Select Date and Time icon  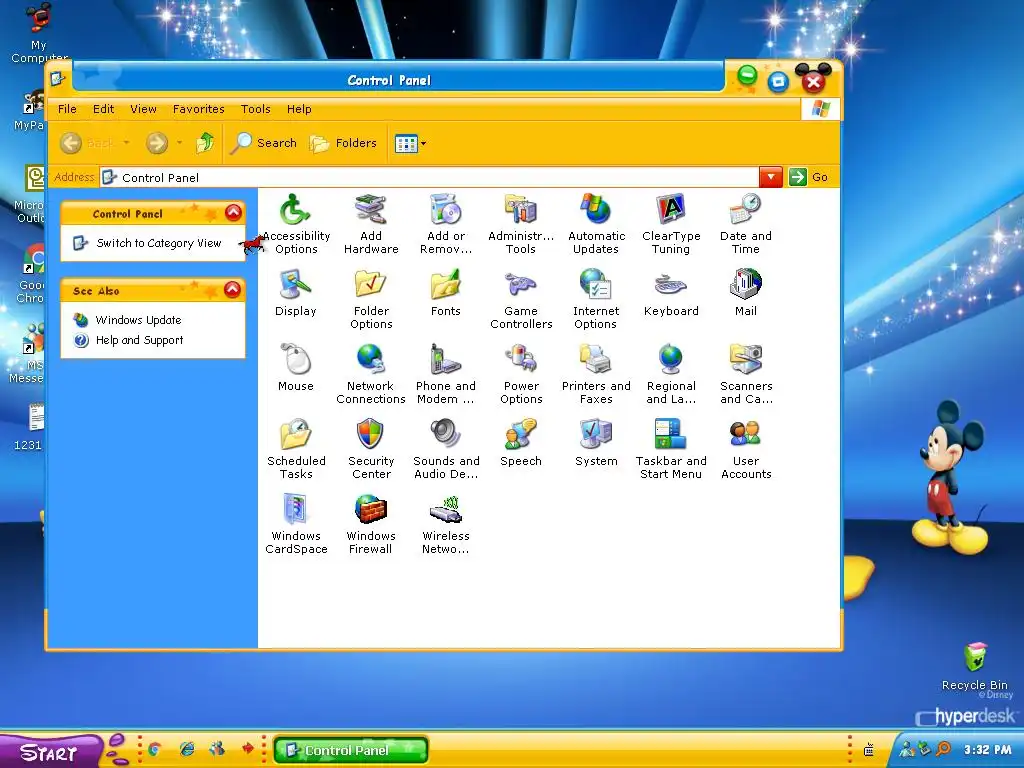tap(746, 223)
